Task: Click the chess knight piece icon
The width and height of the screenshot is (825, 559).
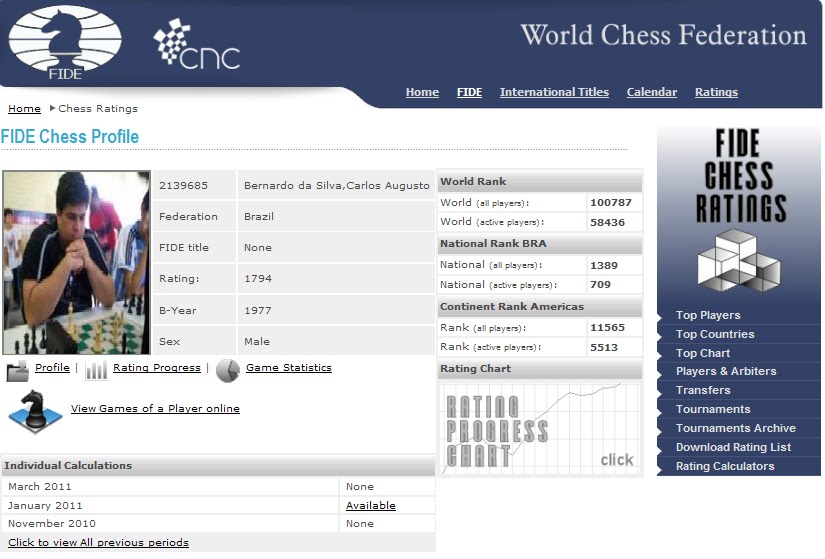Action: point(35,411)
